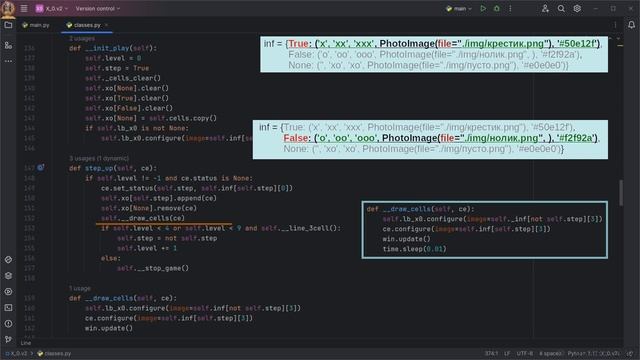Change the LF line separator setting

coord(507,353)
